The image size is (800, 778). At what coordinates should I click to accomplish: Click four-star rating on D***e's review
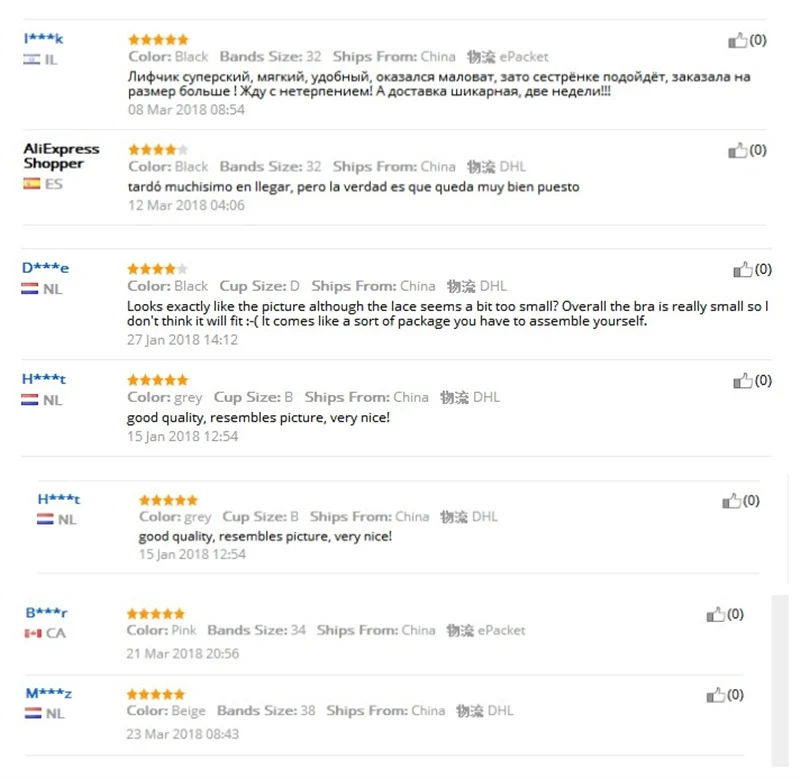point(157,269)
